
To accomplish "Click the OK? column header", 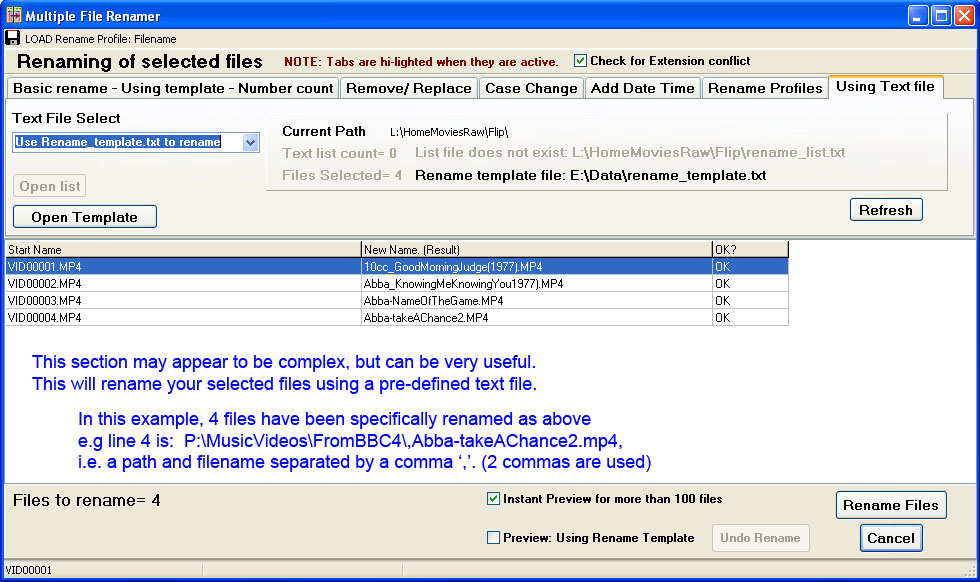I will coord(750,249).
